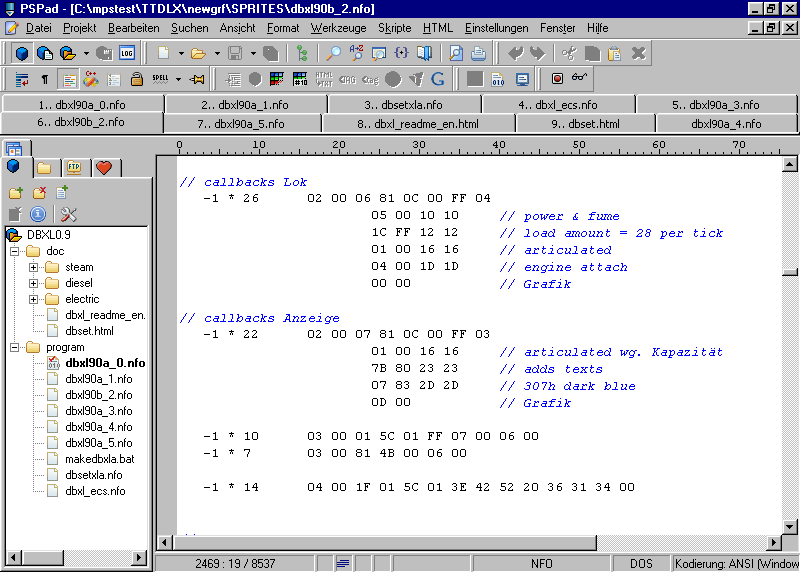Open project settings wrench-and-screwdriver icon
800x572 pixels.
click(x=68, y=214)
